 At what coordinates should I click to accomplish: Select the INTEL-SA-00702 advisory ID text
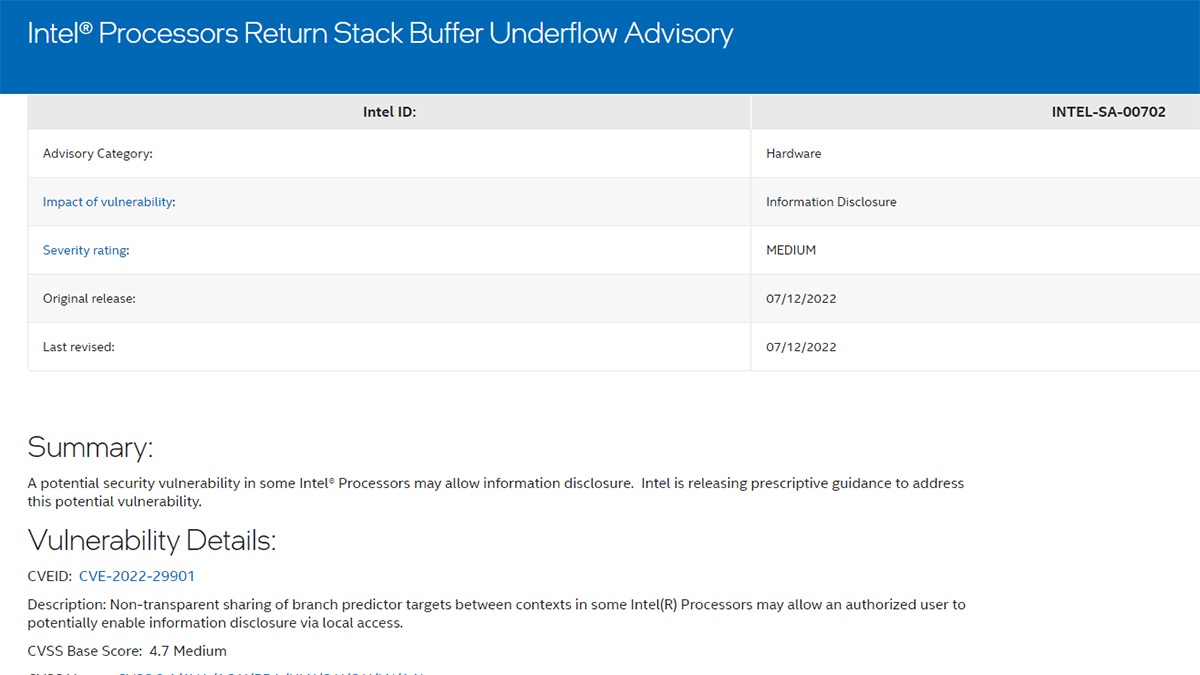click(1108, 112)
